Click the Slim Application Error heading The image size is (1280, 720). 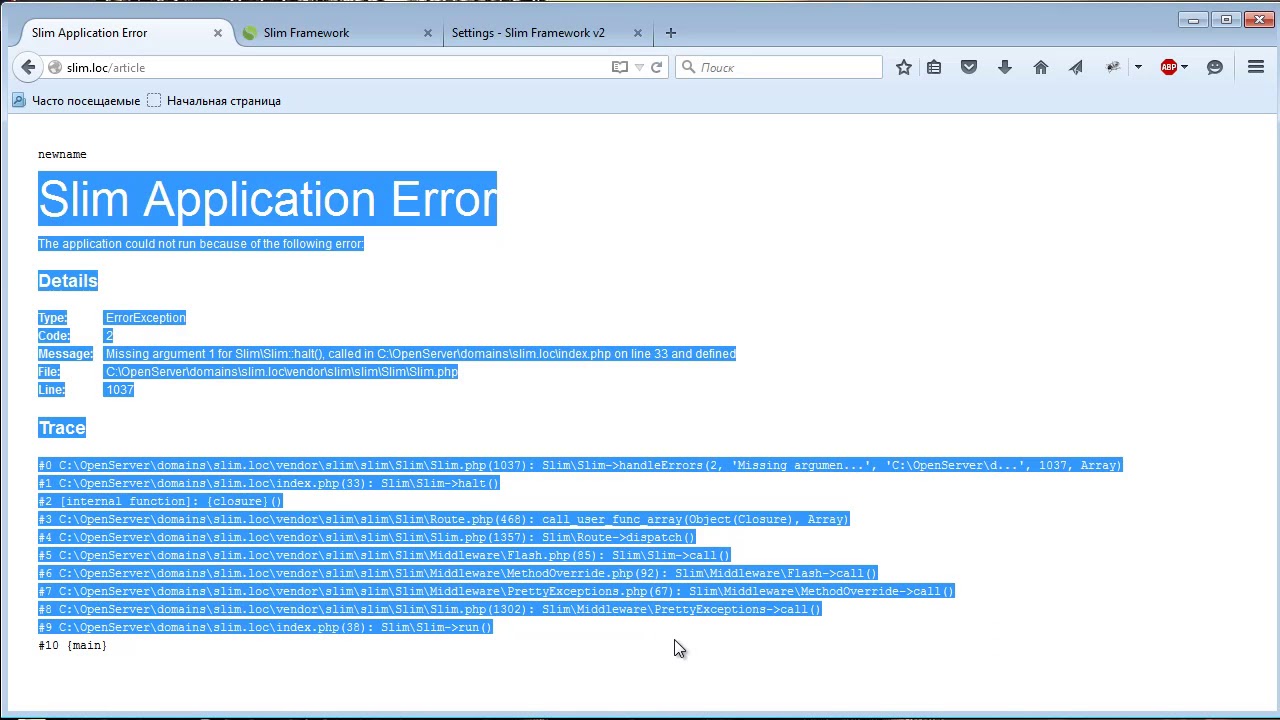pos(267,199)
